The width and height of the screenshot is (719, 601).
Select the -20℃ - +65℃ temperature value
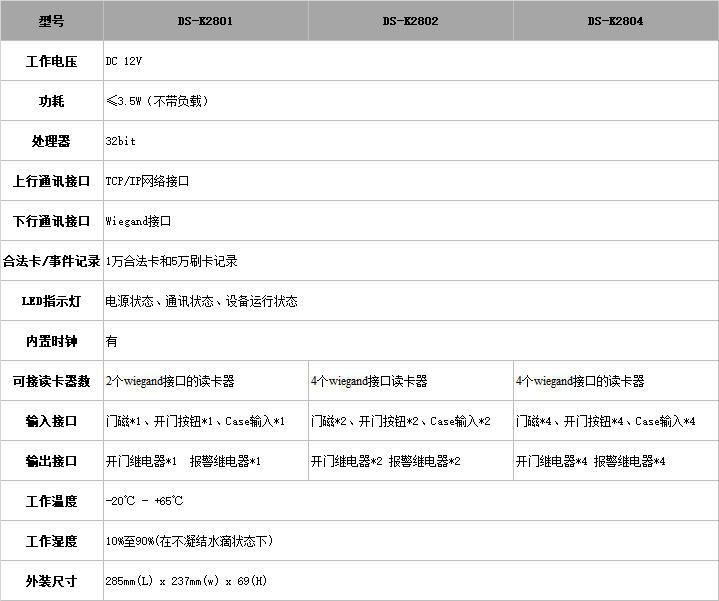[x=144, y=501]
